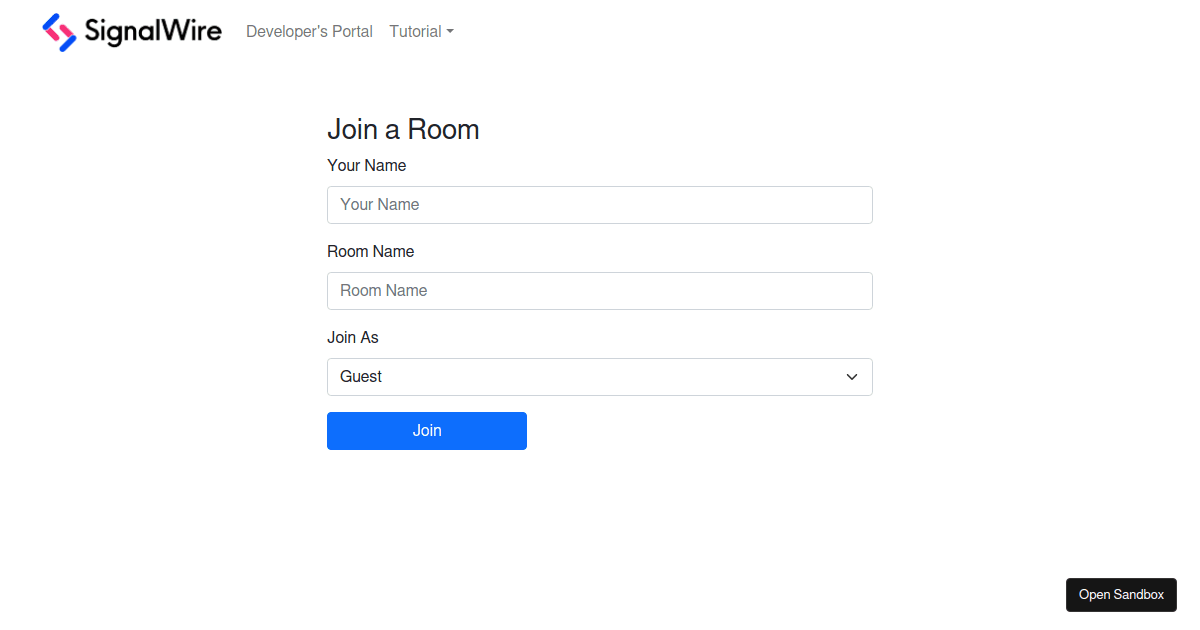Image resolution: width=1200 pixels, height=630 pixels.
Task: Focus the input below the Your Name label
Action: coord(600,204)
